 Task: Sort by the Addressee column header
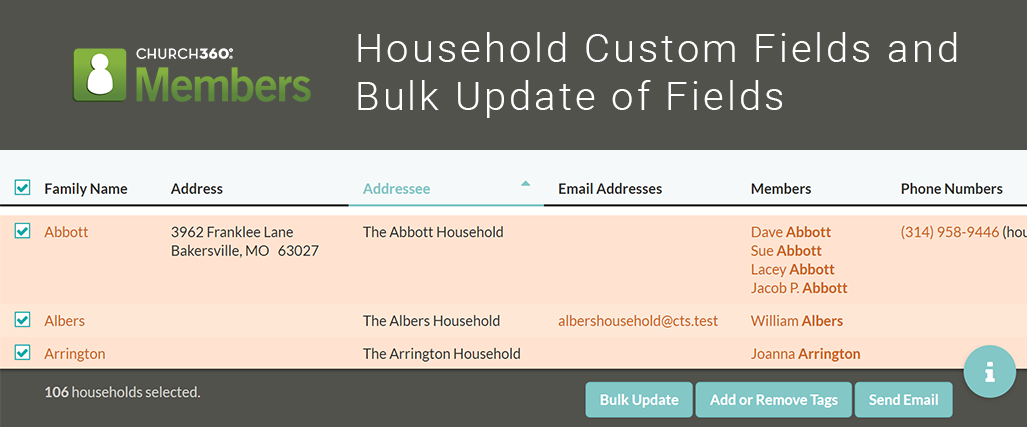[x=397, y=189]
